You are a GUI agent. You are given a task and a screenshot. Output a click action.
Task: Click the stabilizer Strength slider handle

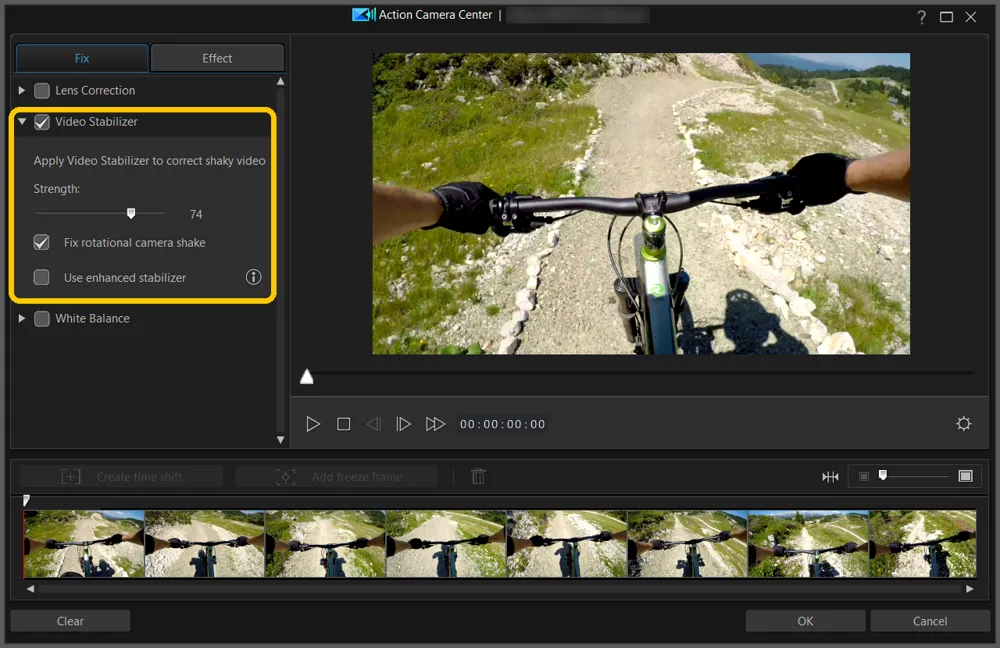(131, 213)
